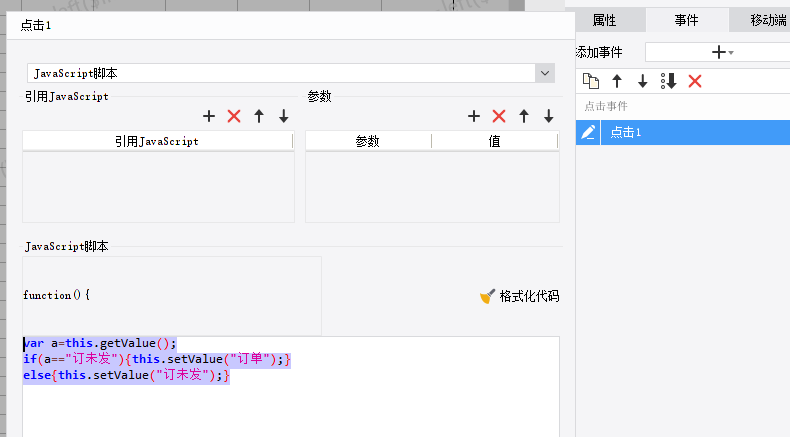The height and width of the screenshot is (437, 790).
Task: Click the empty parameter table area
Action: tap(432, 186)
